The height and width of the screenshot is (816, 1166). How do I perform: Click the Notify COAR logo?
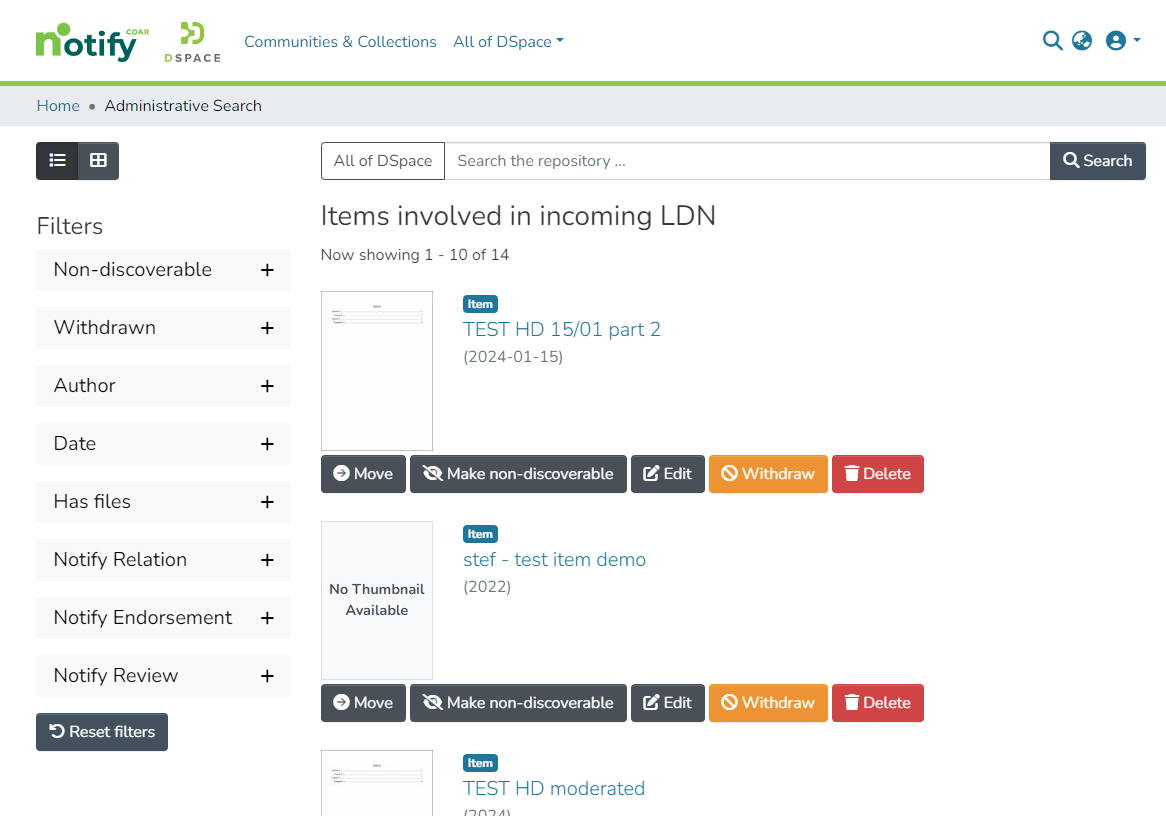coord(92,43)
